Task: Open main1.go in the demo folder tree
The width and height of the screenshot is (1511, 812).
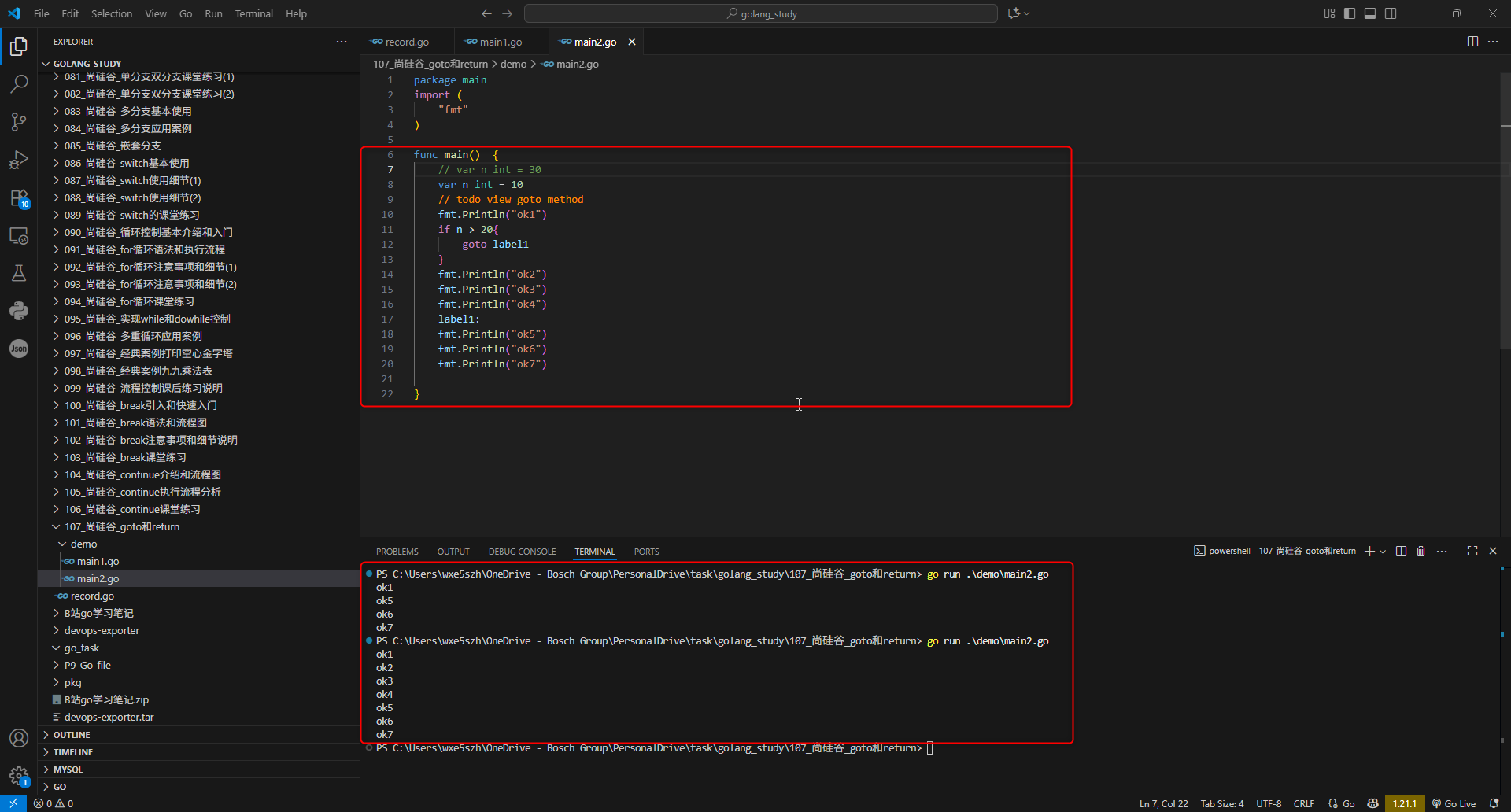Action: pyautogui.click(x=199, y=561)
